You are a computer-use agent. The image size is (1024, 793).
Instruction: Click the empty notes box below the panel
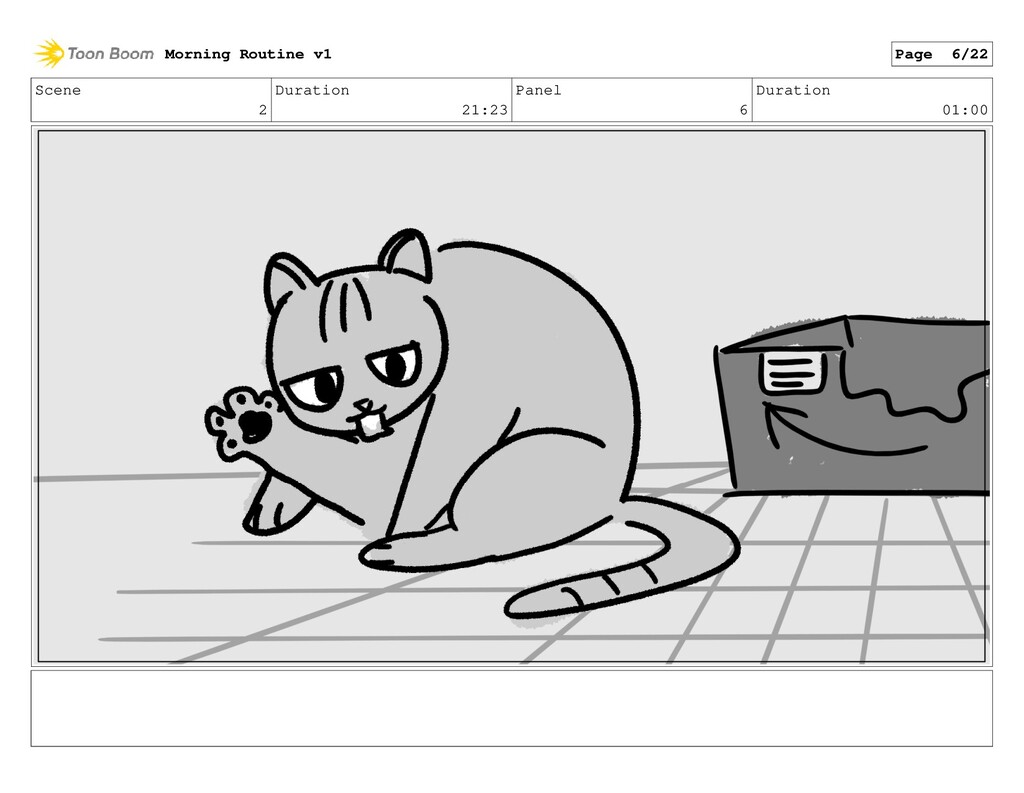point(511,708)
